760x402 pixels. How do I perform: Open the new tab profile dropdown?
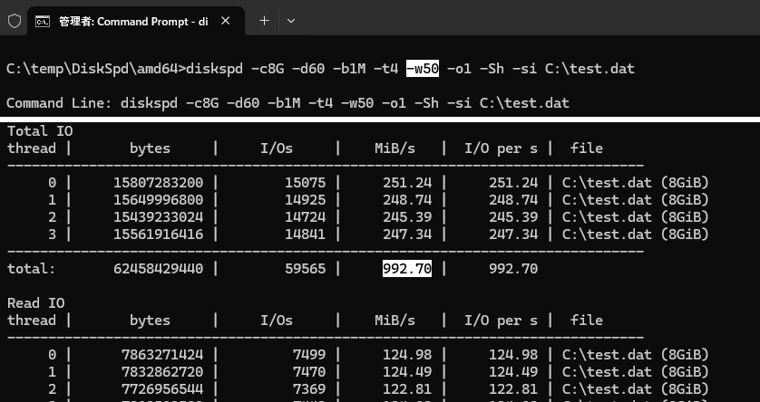pos(291,21)
